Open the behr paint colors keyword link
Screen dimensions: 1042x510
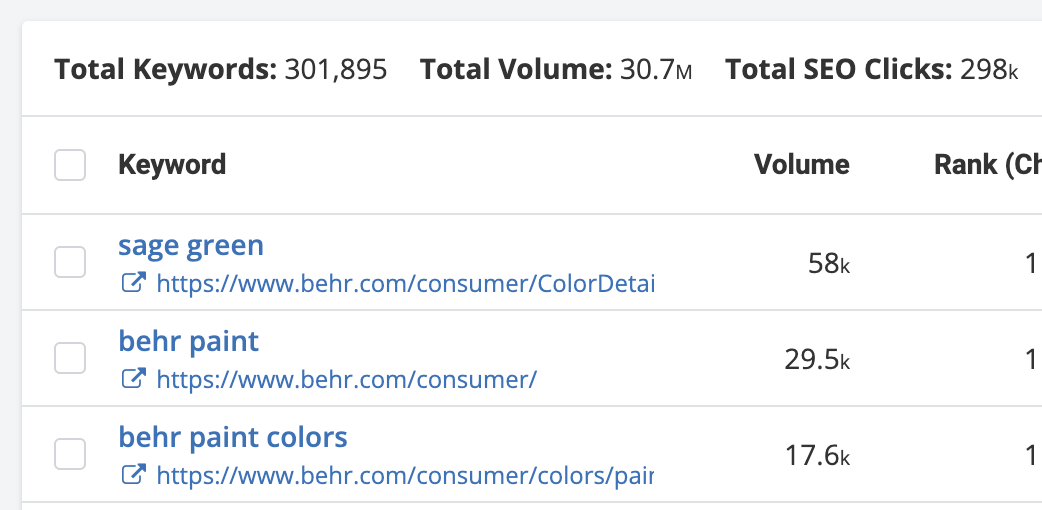[x=233, y=436]
